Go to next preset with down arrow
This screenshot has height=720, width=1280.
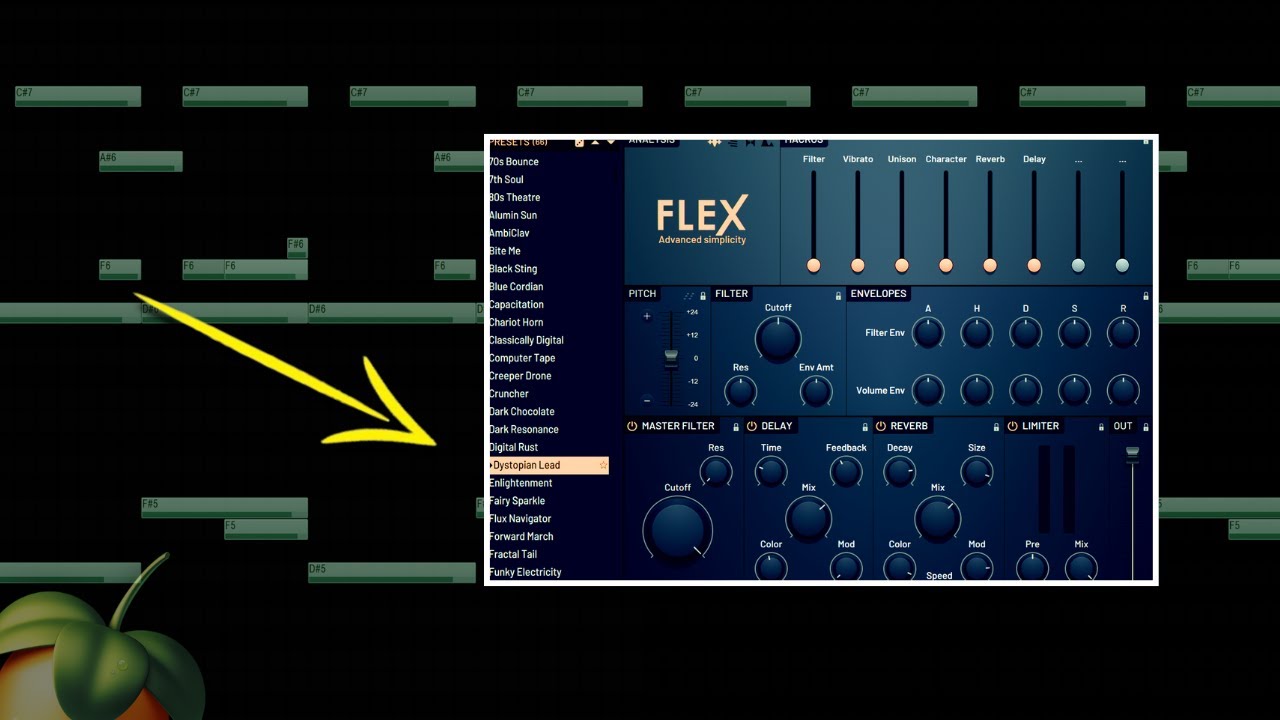[x=611, y=142]
